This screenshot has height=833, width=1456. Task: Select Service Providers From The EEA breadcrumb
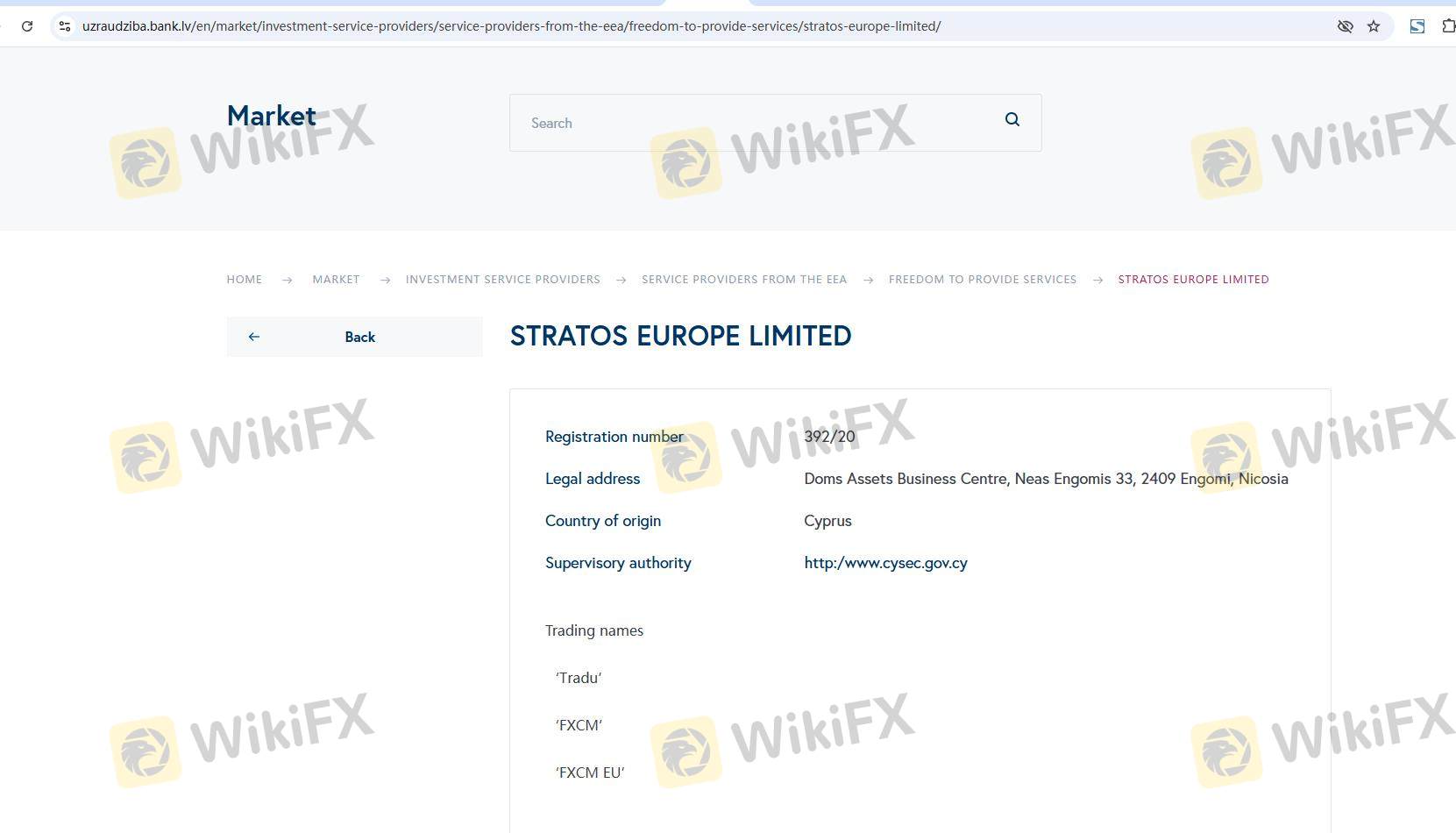pyautogui.click(x=743, y=280)
